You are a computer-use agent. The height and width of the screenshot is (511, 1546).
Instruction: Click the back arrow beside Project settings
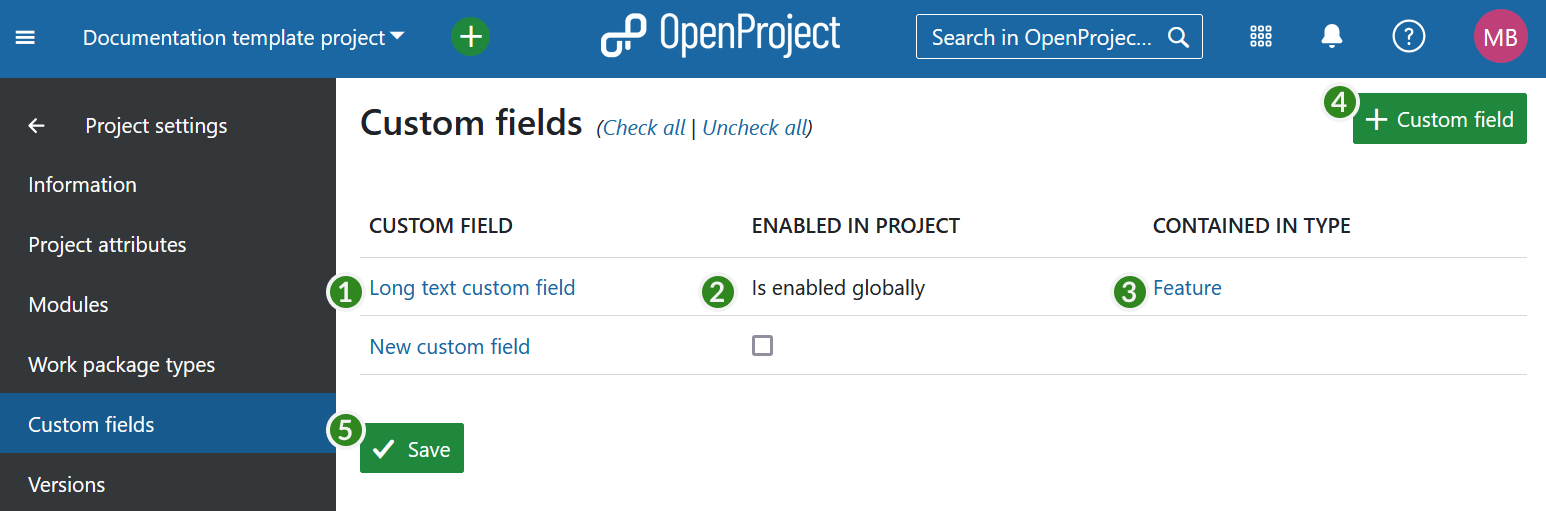37,126
